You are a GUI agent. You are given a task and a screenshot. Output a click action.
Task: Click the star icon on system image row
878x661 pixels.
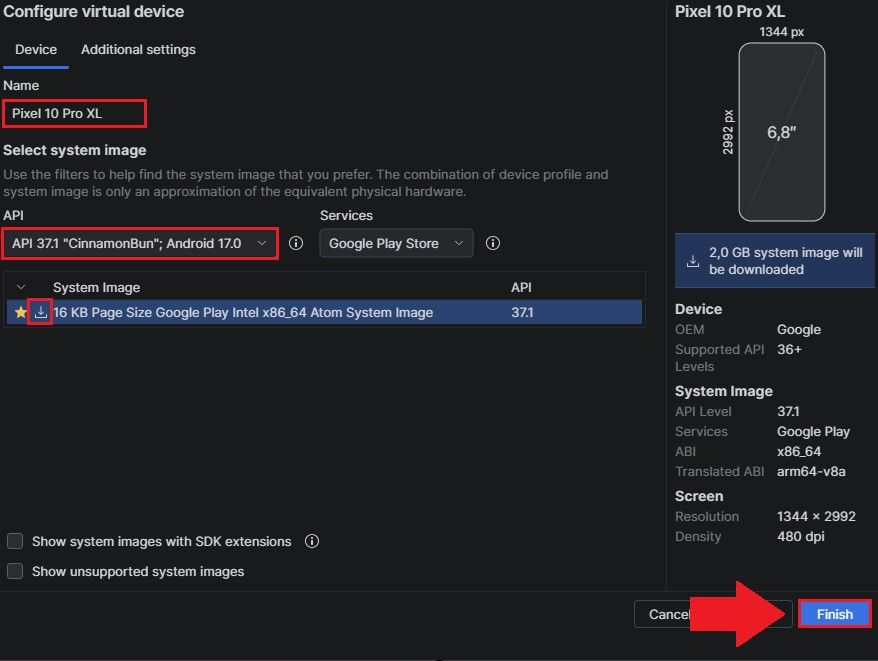pyautogui.click(x=21, y=312)
